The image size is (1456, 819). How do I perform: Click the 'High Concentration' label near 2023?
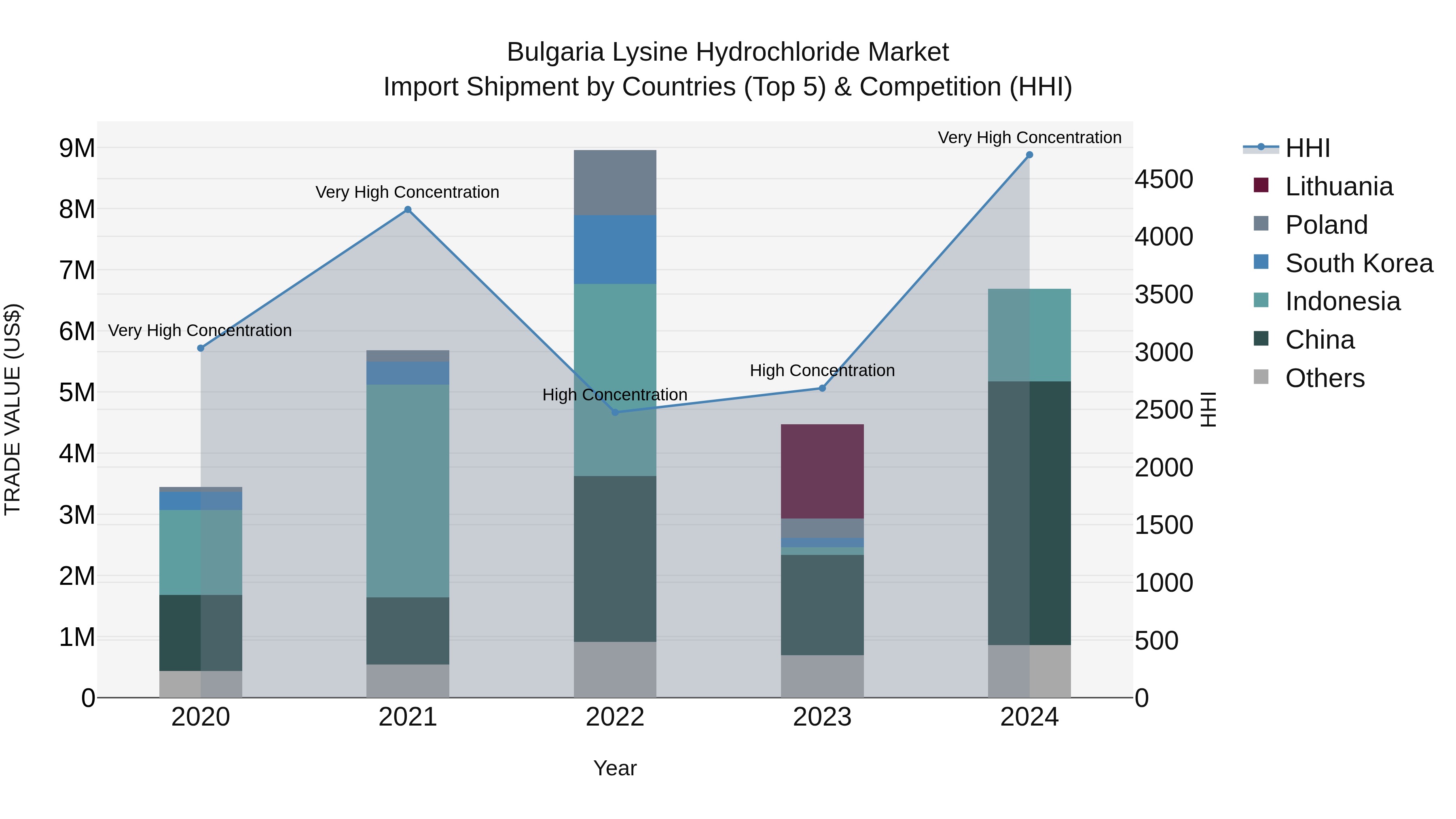click(822, 371)
